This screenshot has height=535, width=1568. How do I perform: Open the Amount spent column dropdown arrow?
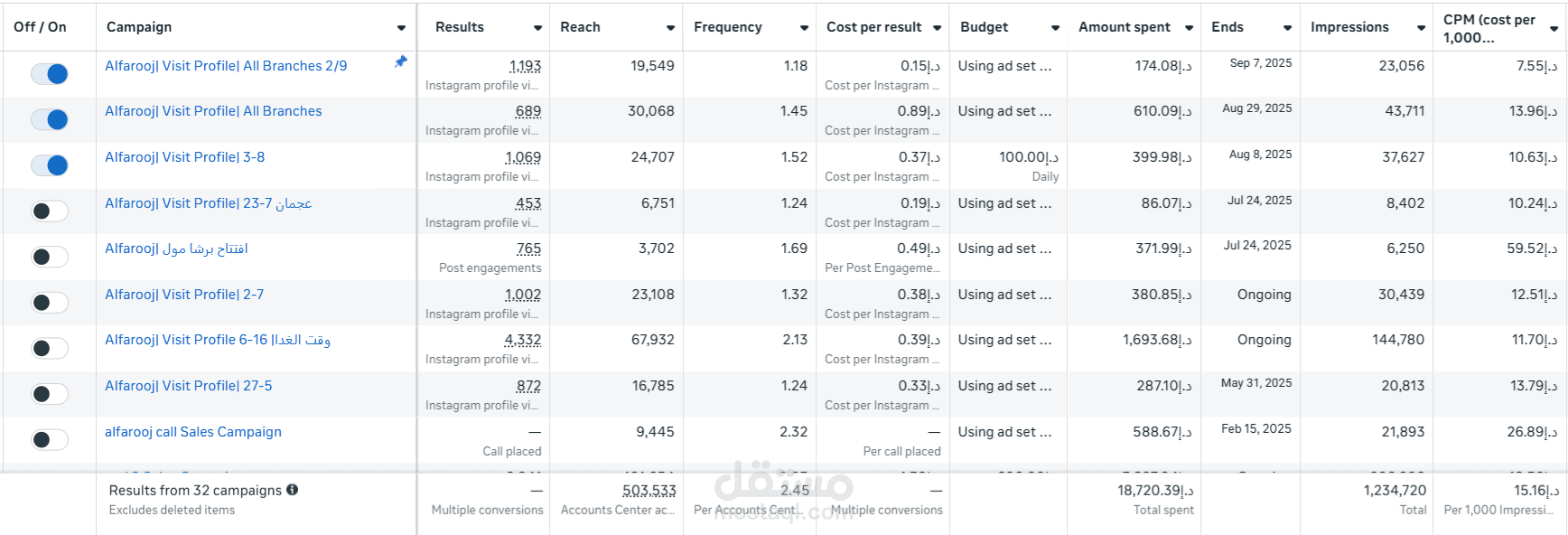pos(1189,28)
